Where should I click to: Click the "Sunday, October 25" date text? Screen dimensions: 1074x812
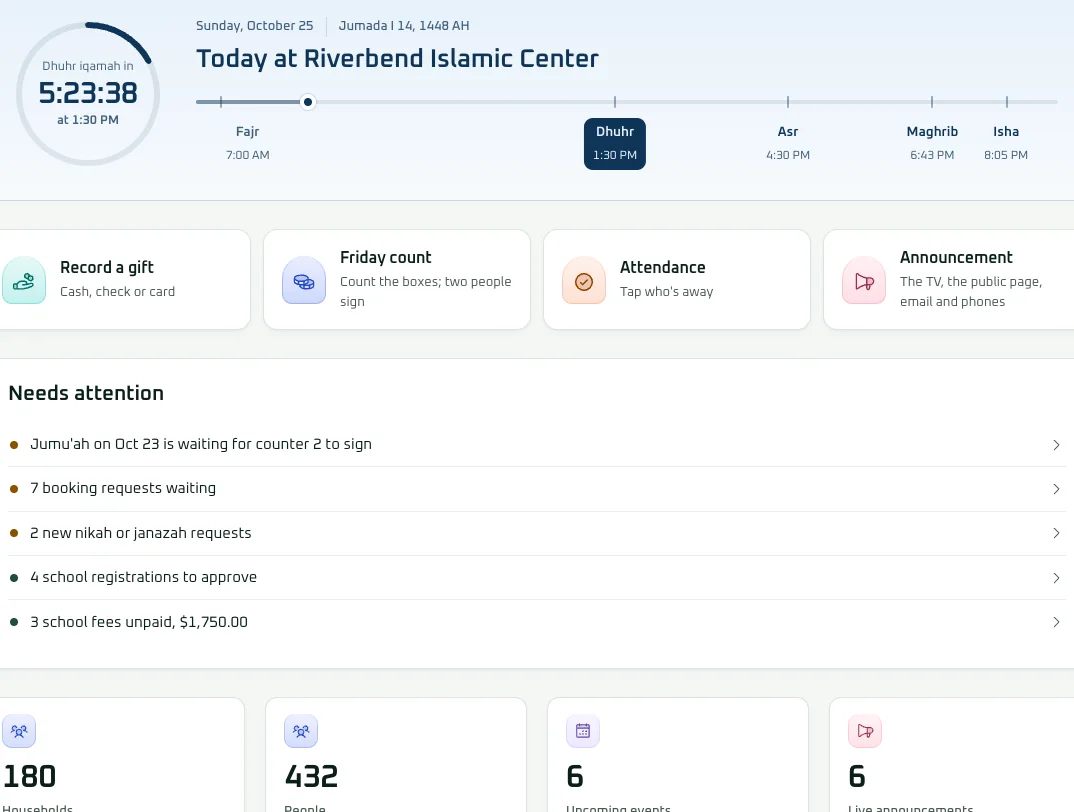pos(255,25)
